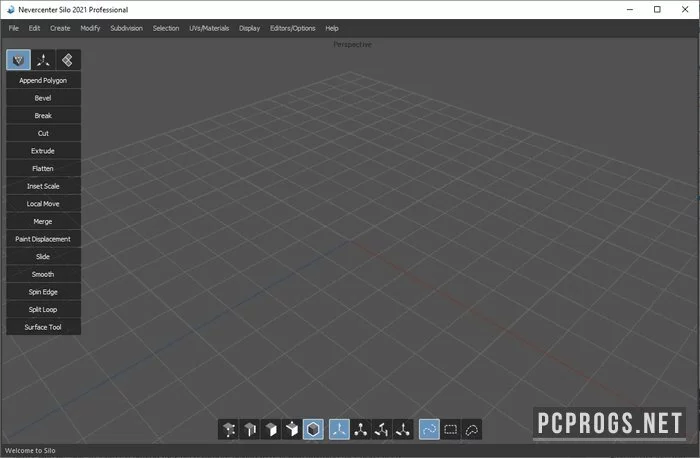Activate face selection mode icon
The width and height of the screenshot is (700, 458).
click(271, 429)
